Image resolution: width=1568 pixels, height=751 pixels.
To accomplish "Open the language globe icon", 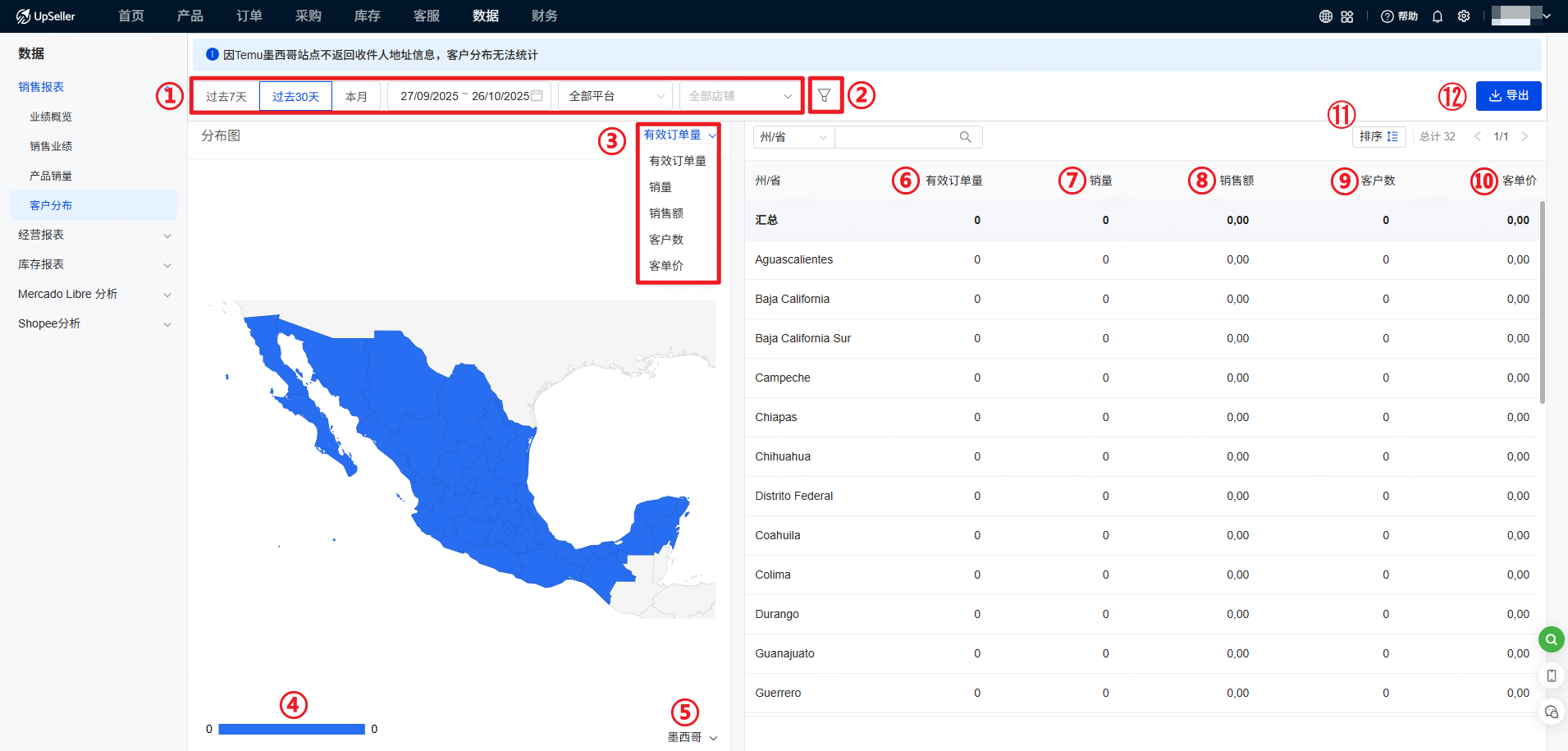I will (x=1325, y=16).
